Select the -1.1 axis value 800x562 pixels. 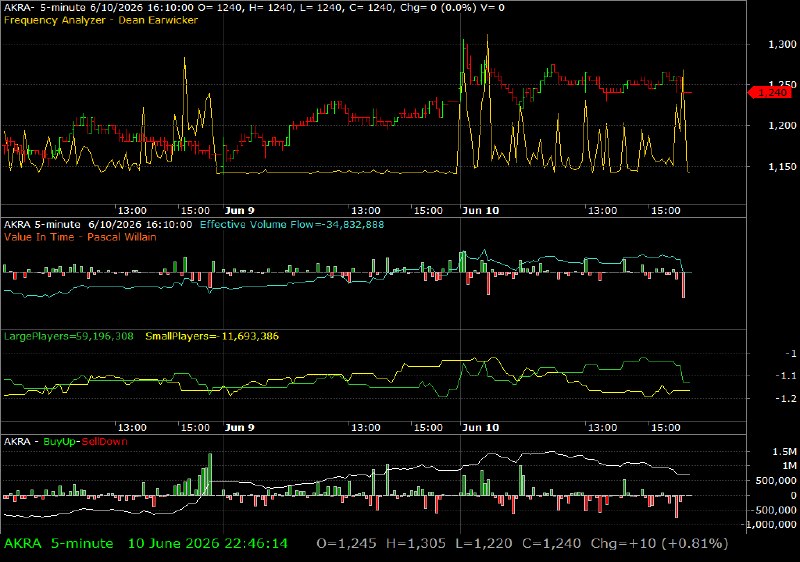[786, 376]
